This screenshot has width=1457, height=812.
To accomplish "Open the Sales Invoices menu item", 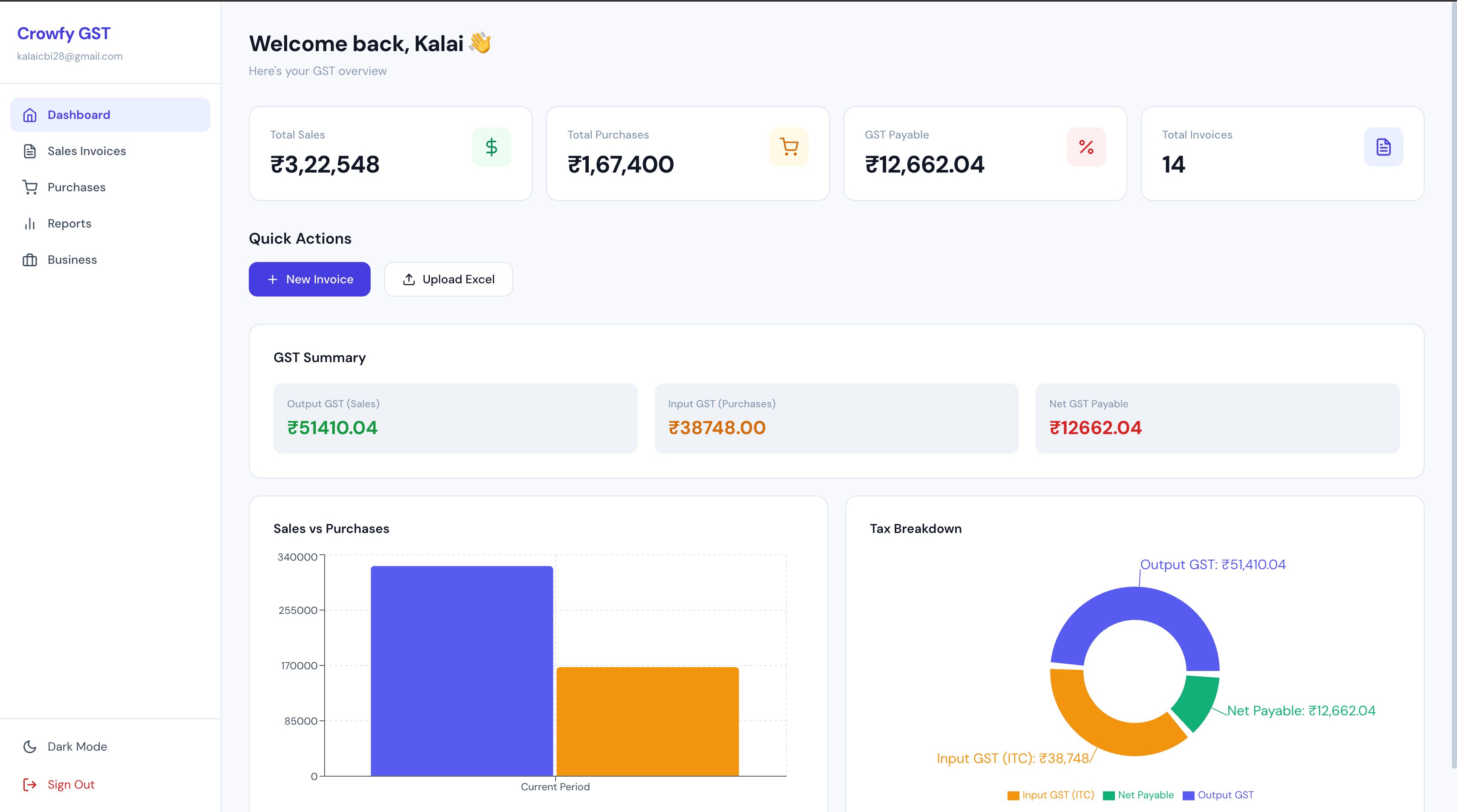I will pos(110,151).
